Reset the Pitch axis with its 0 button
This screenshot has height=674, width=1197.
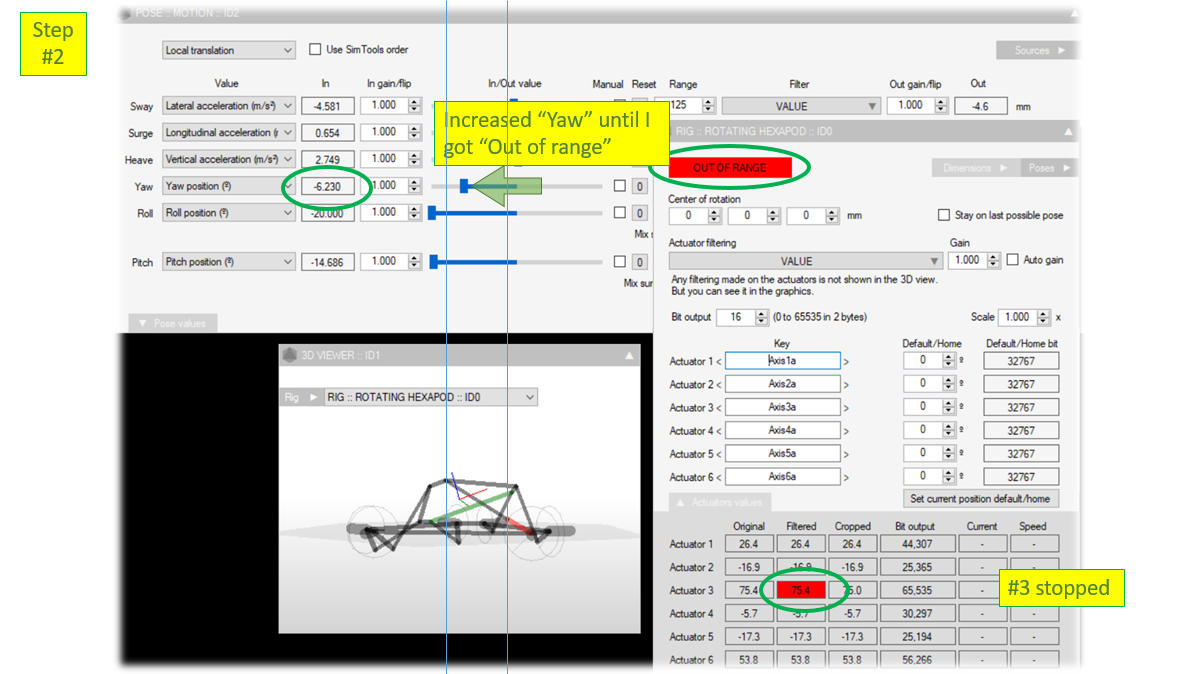click(639, 262)
